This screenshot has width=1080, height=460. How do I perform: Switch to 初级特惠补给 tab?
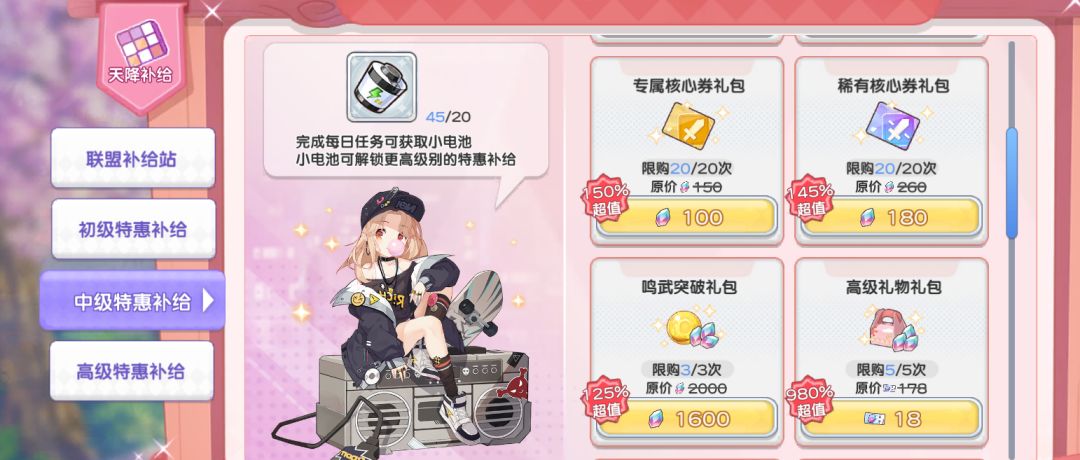point(132,229)
